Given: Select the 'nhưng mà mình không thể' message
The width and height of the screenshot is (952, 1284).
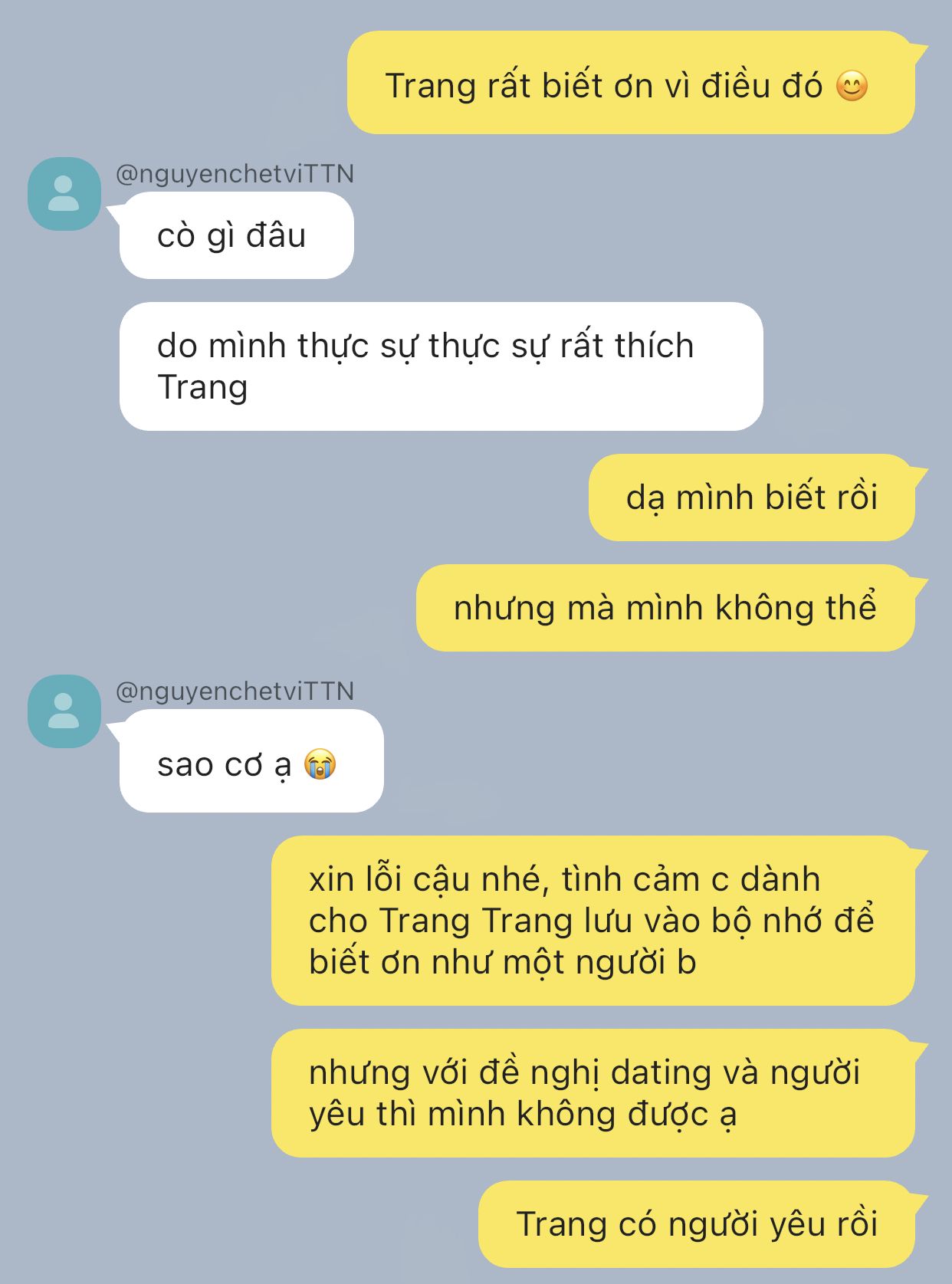Looking at the screenshot, I should (665, 608).
